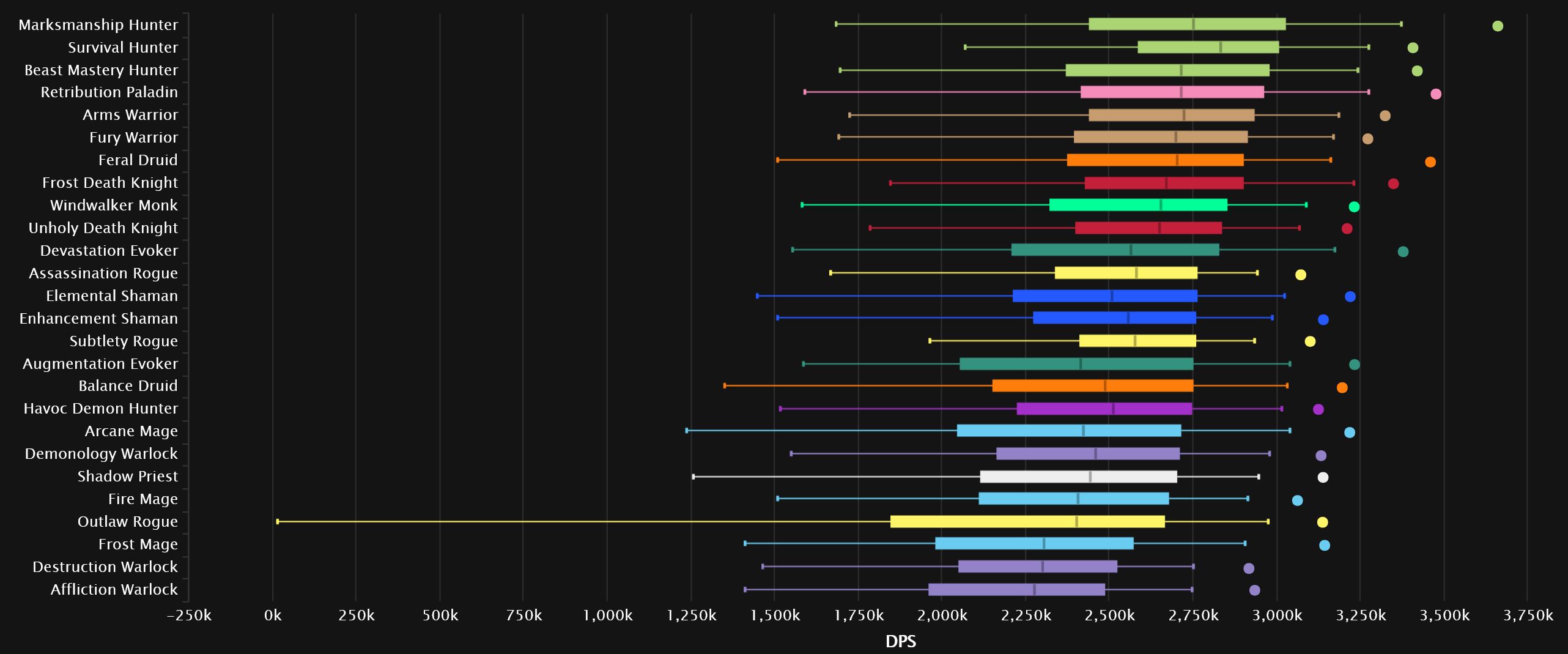Click the Enhancement Shaman label

98,319
